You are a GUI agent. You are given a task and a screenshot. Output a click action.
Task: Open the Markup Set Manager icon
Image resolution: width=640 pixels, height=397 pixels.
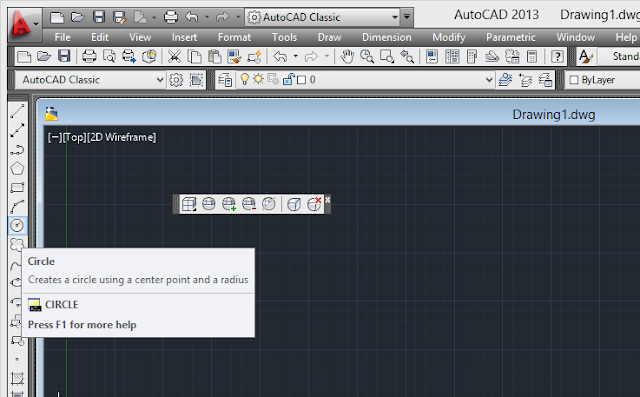[512, 56]
